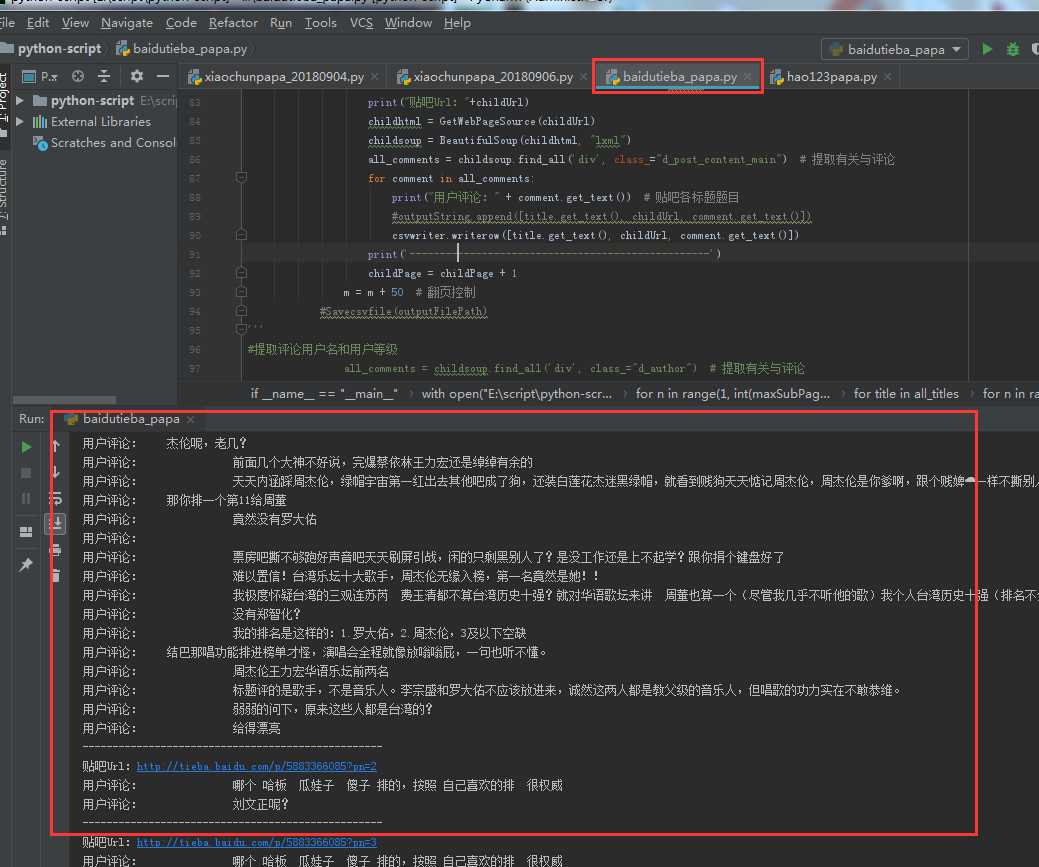
Task: Toggle fold marker at the csvwriter.writerow line
Action: (241, 235)
